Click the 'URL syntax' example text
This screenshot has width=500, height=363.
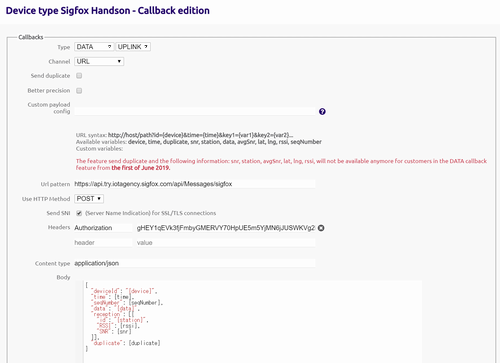(185, 135)
